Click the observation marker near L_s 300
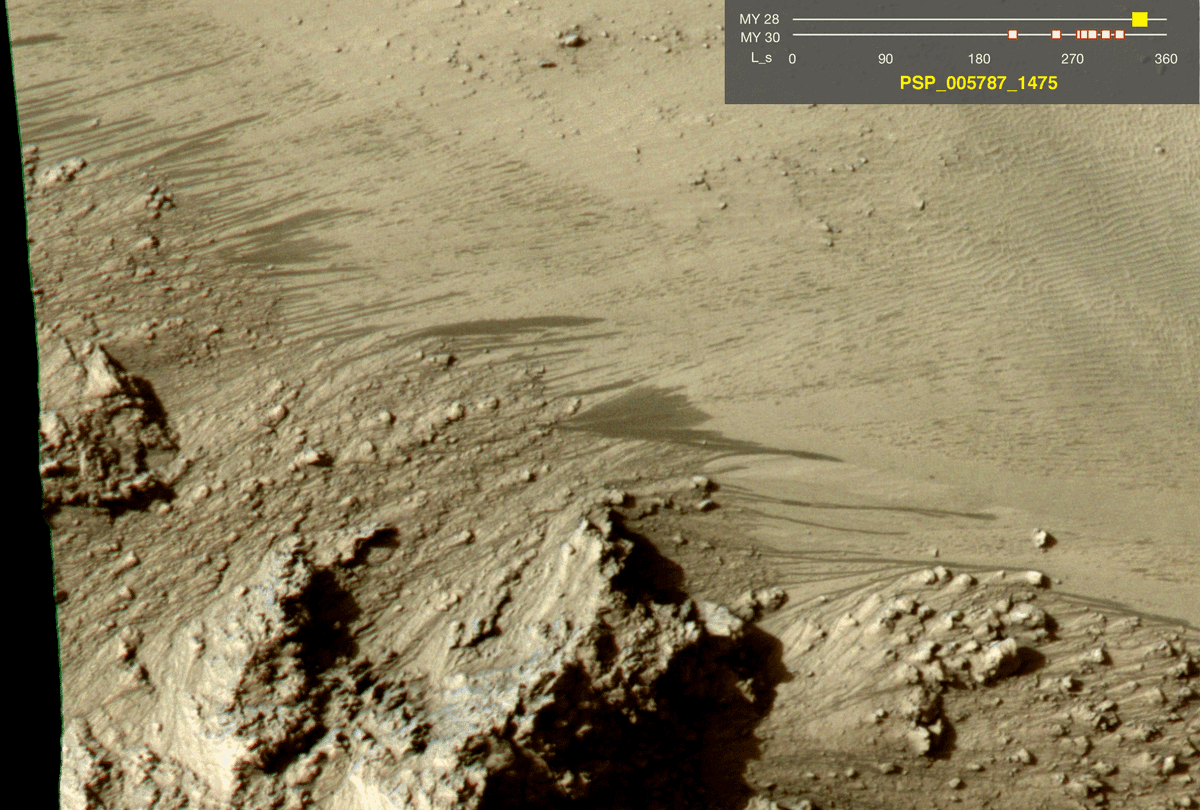The width and height of the screenshot is (1200, 810). [1105, 35]
